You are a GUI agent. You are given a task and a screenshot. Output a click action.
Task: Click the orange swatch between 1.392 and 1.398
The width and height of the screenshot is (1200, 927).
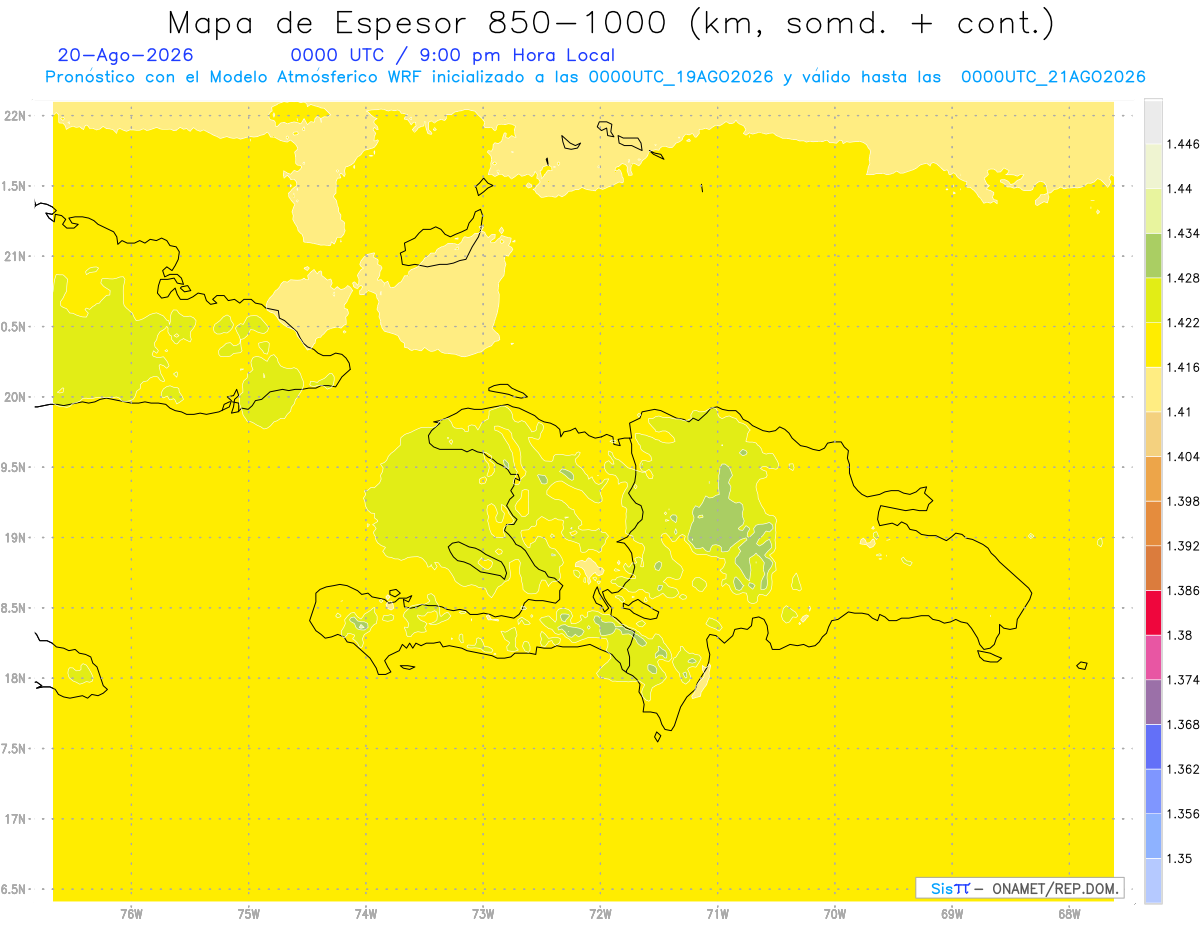click(1153, 524)
